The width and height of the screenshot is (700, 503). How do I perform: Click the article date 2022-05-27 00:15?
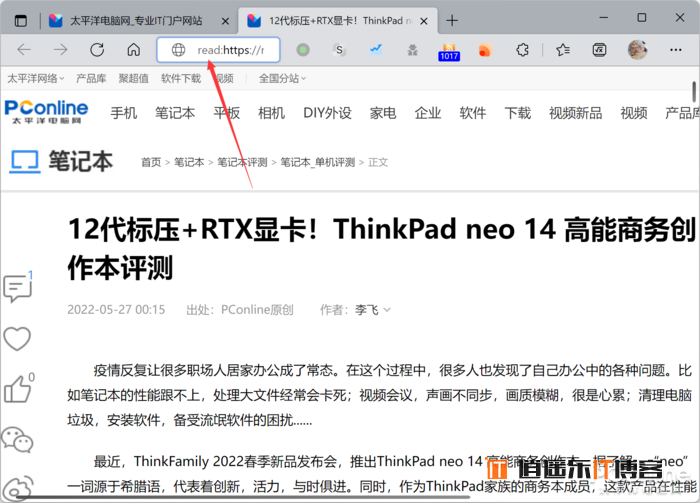[116, 309]
